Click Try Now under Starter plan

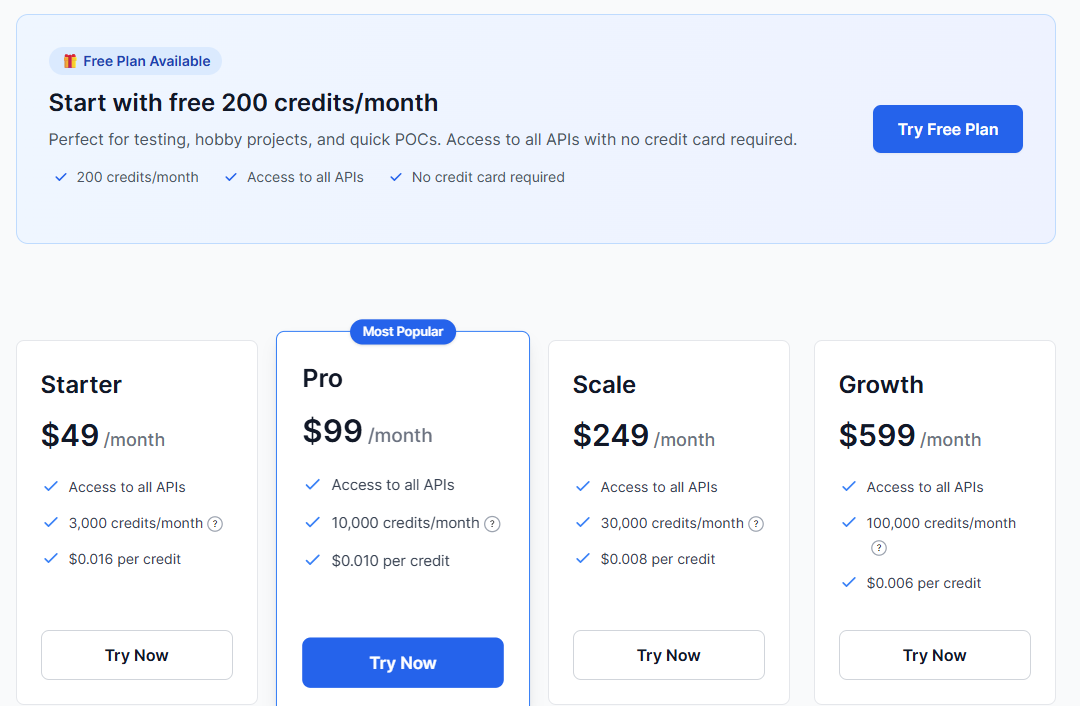tap(136, 655)
